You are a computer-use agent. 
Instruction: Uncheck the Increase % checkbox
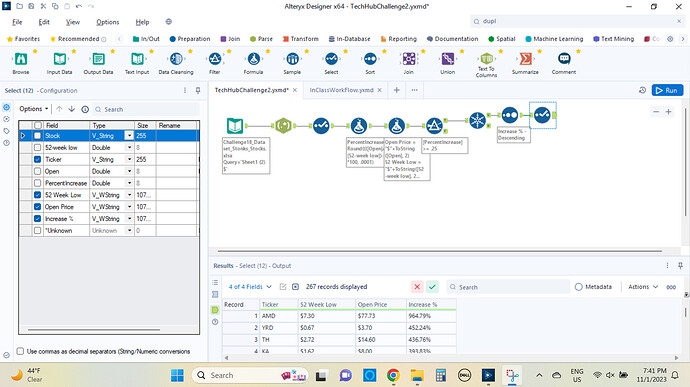[x=37, y=219]
